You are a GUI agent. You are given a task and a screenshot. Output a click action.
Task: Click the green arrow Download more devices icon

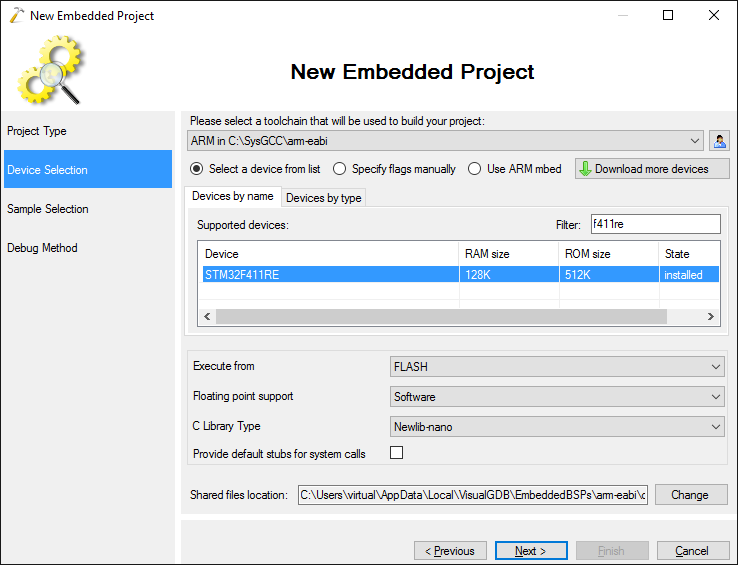pos(585,169)
